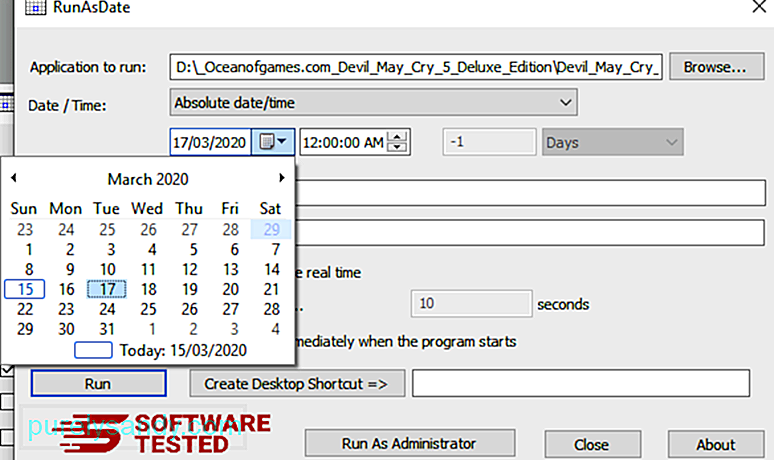Select March 21 in calendar
The height and width of the screenshot is (460, 774).
pos(271,289)
